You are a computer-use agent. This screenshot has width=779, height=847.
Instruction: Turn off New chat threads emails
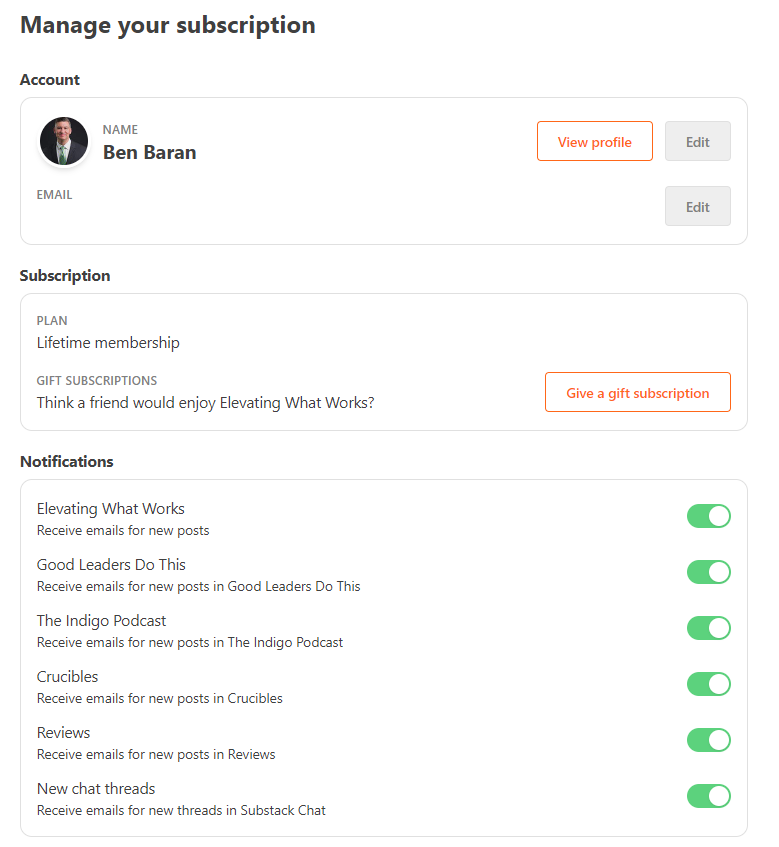pos(709,796)
